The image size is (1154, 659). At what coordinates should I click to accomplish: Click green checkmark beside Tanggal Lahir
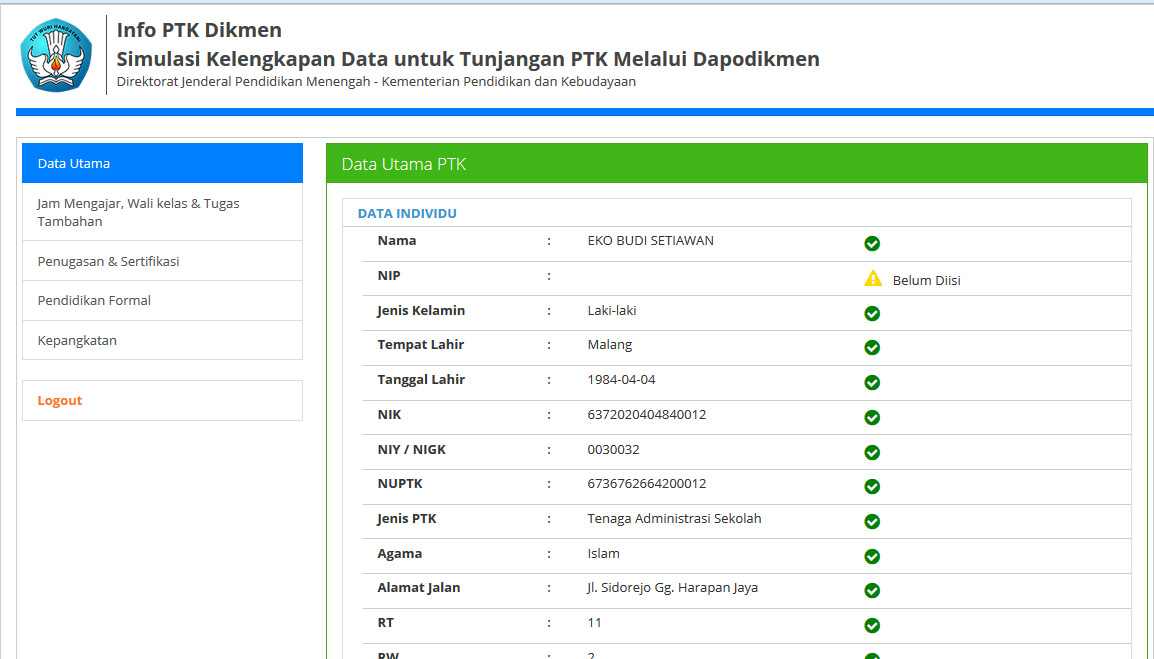pos(872,383)
